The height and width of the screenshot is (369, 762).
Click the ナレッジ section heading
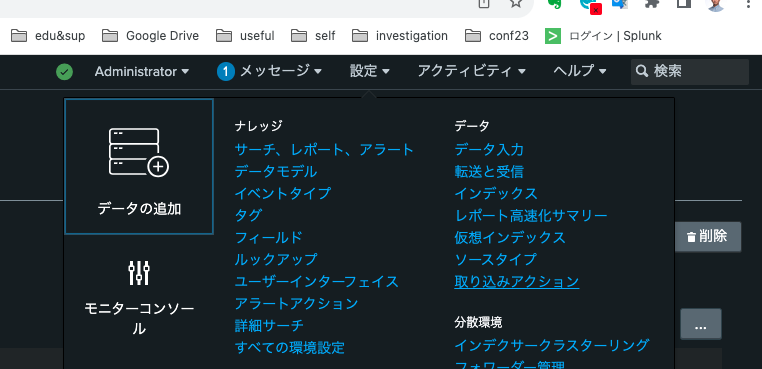point(259,126)
